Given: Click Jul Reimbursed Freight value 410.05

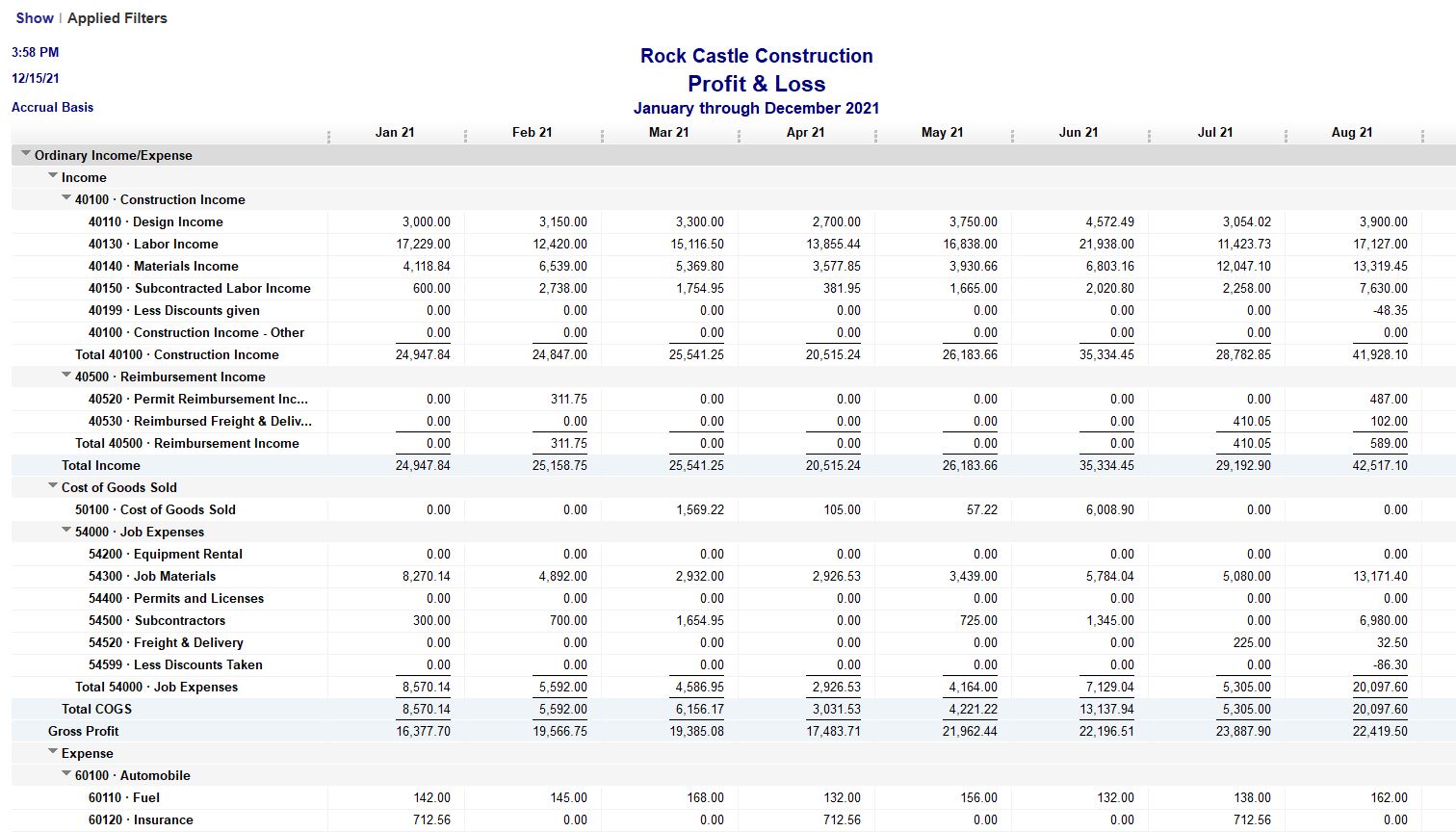Looking at the screenshot, I should pos(1252,421).
